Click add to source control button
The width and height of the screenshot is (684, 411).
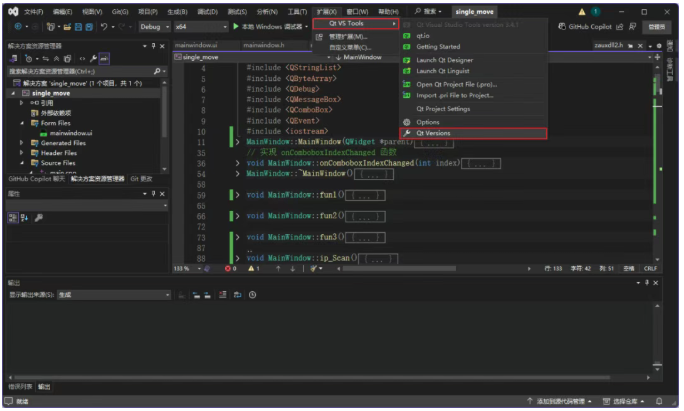tap(560, 401)
